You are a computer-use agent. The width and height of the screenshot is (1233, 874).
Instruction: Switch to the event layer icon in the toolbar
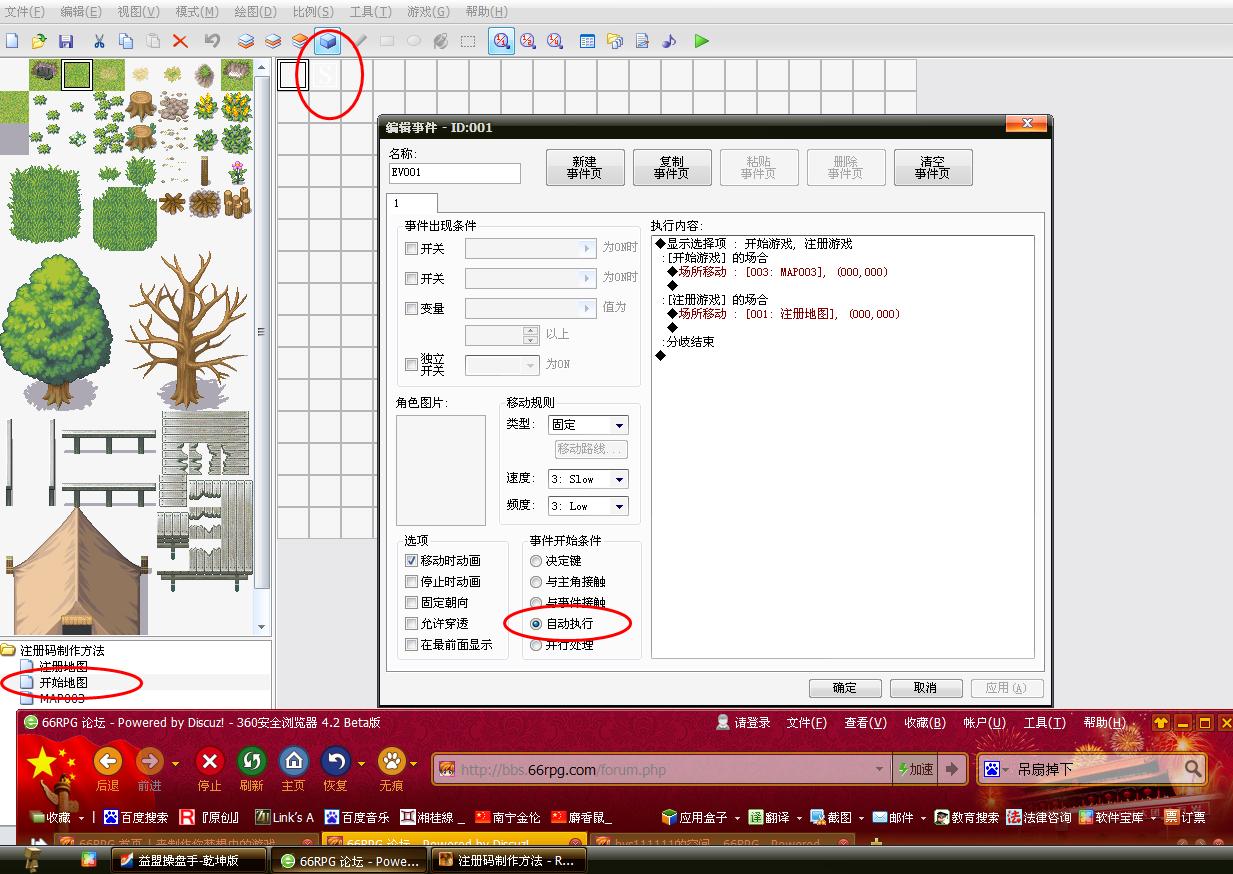[x=327, y=41]
